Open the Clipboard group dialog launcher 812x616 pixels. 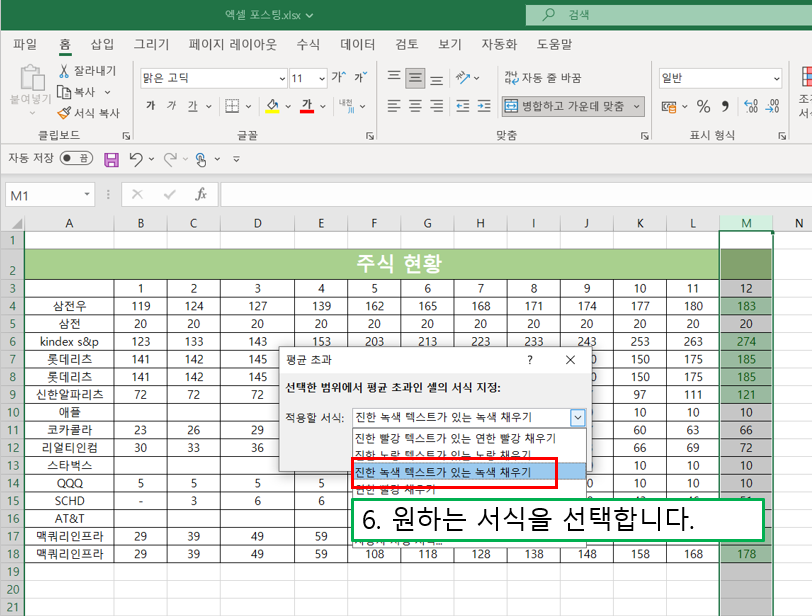(126, 136)
